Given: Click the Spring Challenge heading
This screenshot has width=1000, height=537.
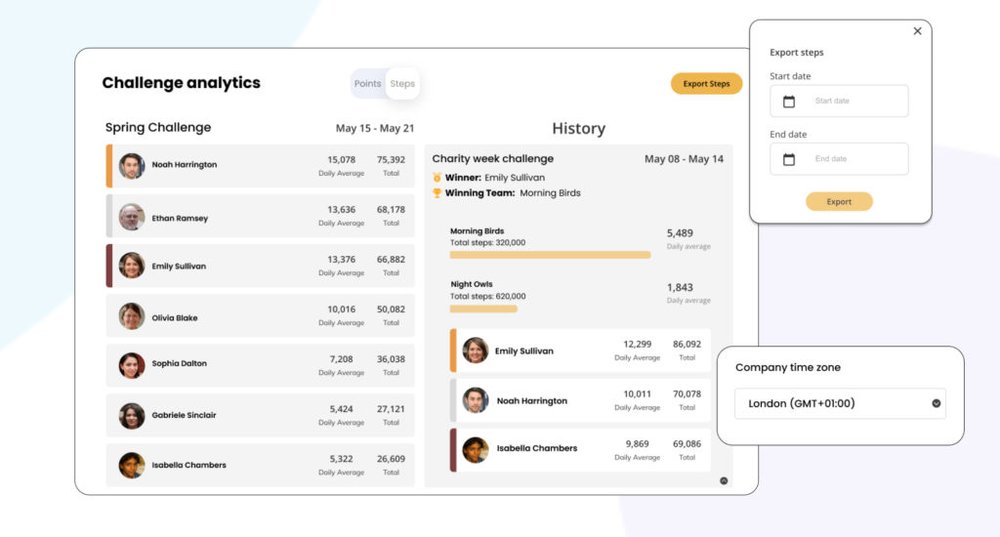Looking at the screenshot, I should (x=158, y=128).
